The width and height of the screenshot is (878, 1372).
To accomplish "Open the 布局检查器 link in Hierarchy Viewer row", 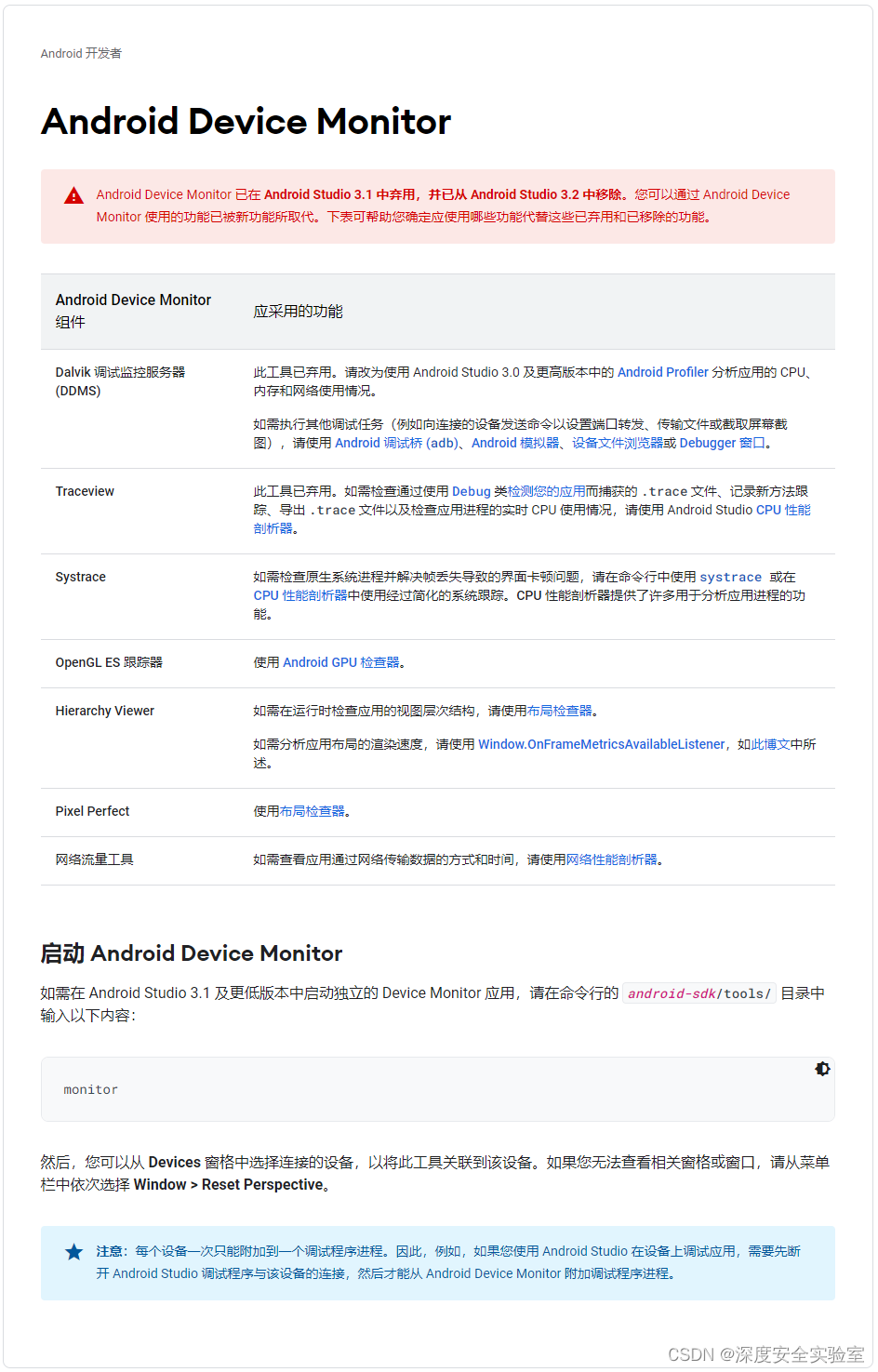I will pyautogui.click(x=559, y=710).
